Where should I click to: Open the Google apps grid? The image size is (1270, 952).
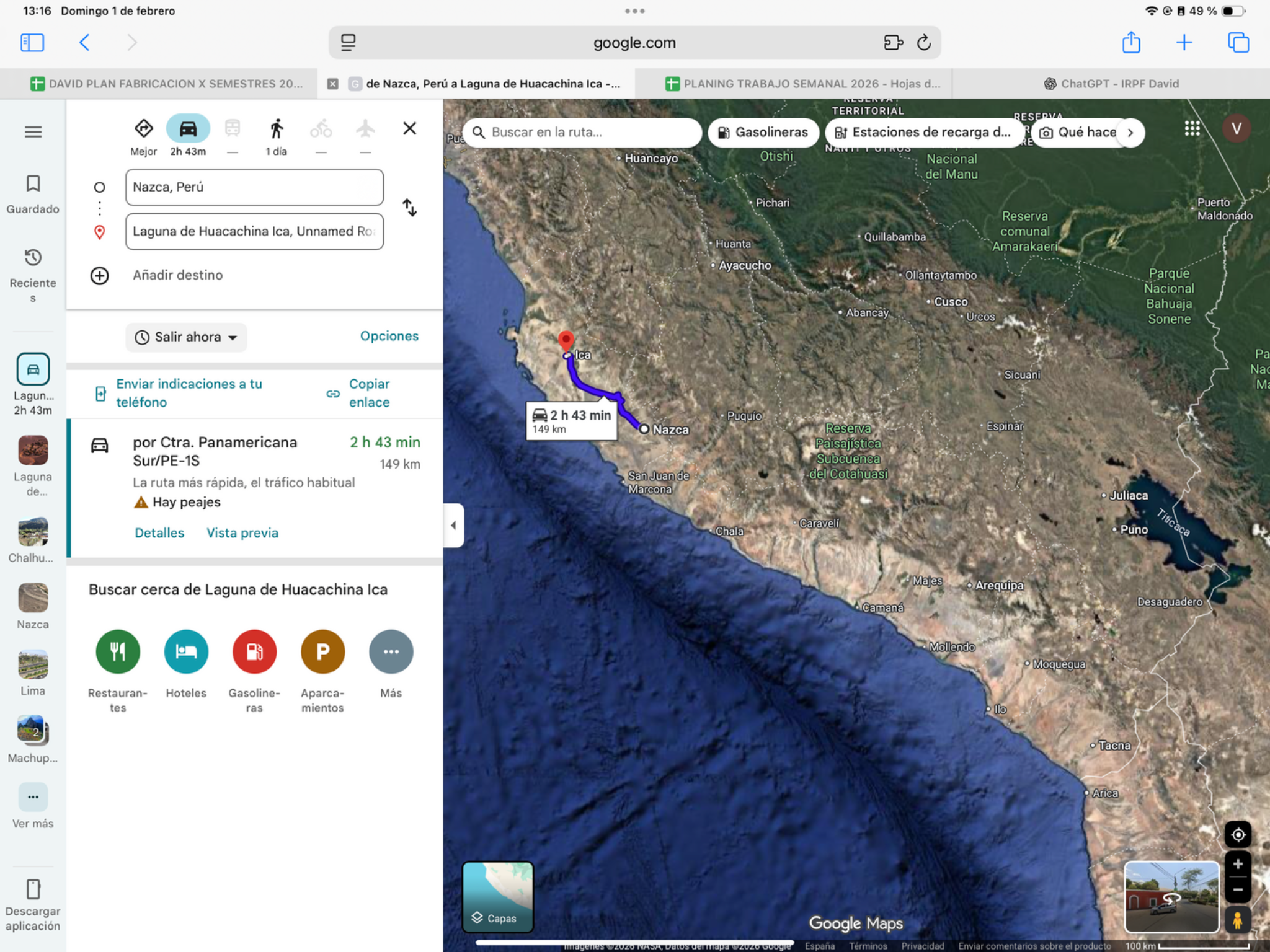1192,128
